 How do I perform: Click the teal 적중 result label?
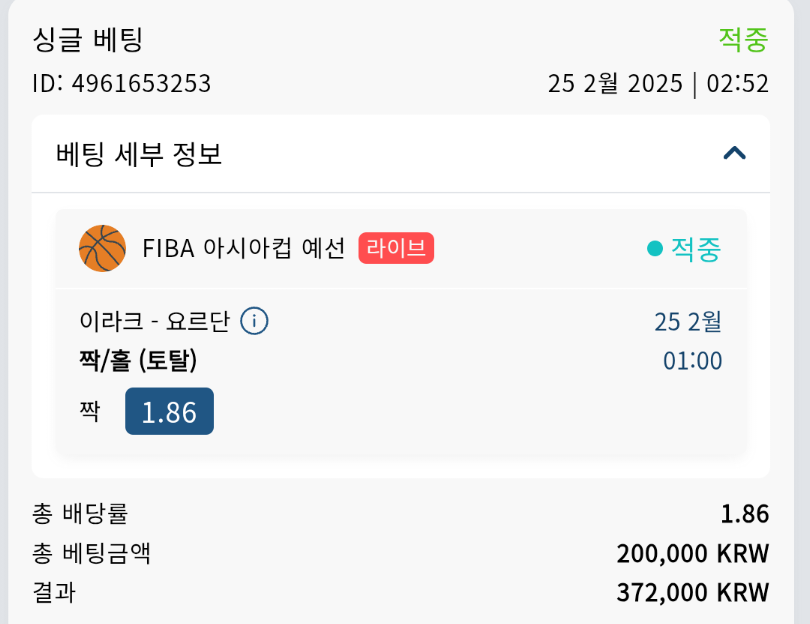tap(695, 249)
